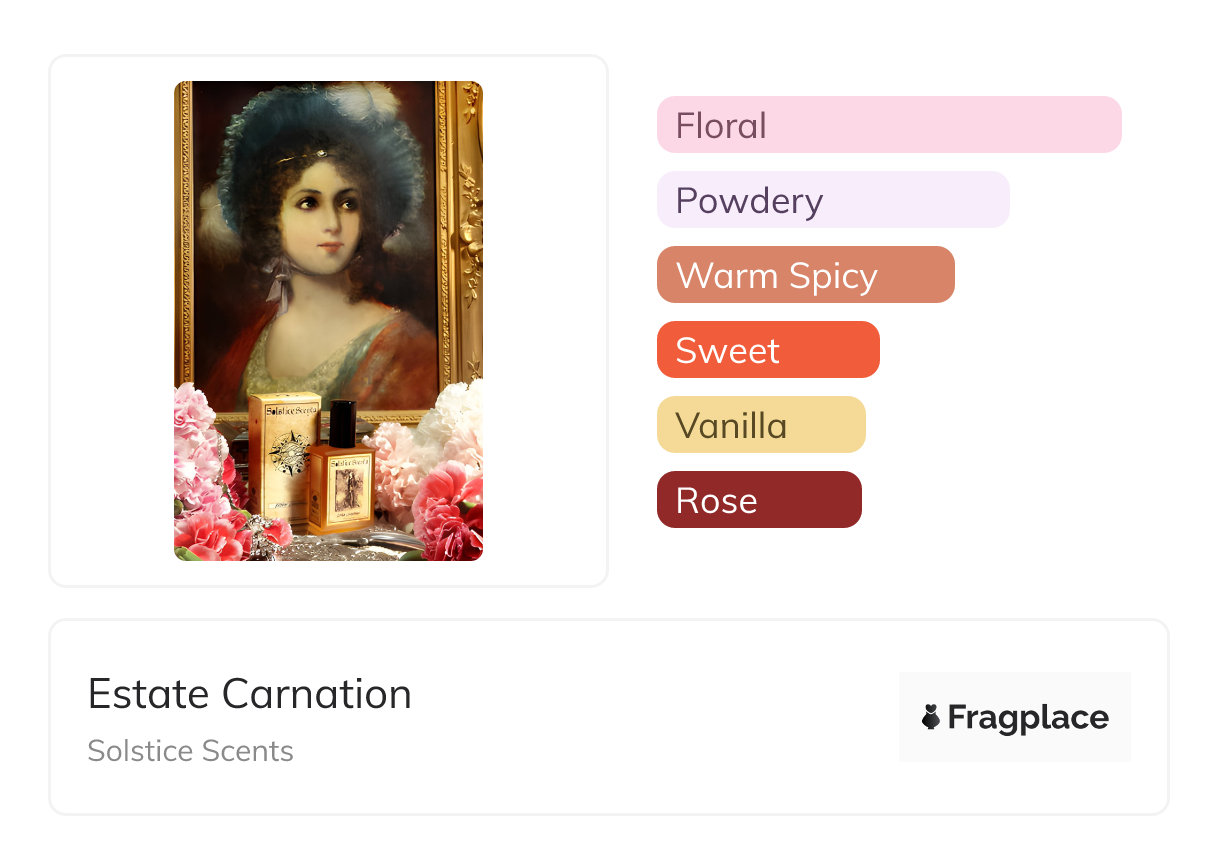This screenshot has width=1218, height=864.
Task: Click the black cap of perfume bottle
Action: tap(342, 423)
